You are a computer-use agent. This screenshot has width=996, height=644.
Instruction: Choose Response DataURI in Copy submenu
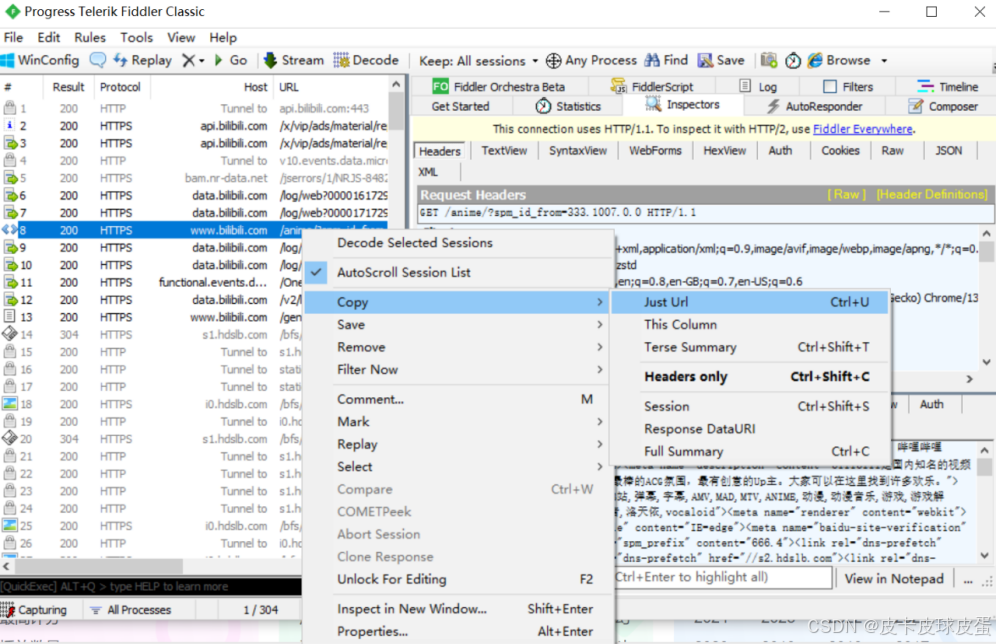750,429
